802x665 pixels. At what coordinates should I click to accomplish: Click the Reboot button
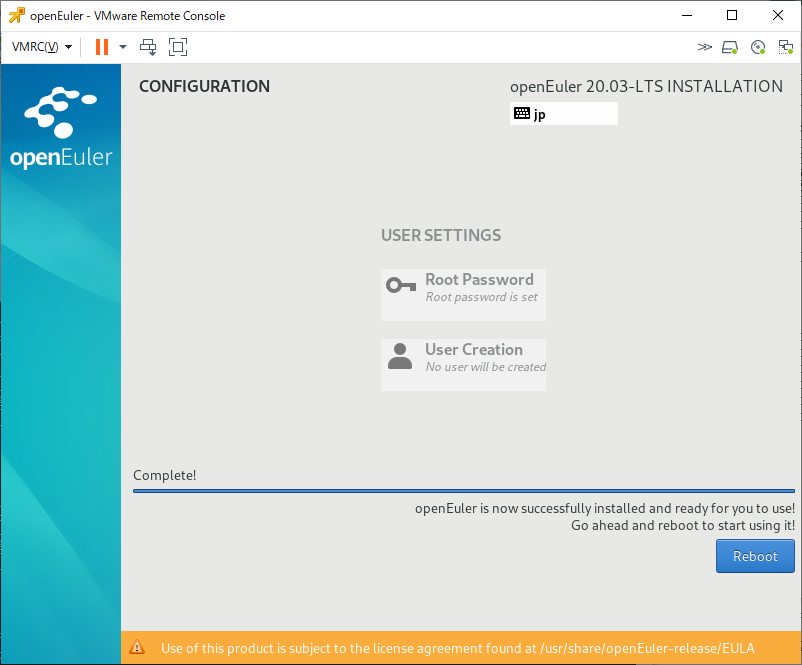(755, 556)
